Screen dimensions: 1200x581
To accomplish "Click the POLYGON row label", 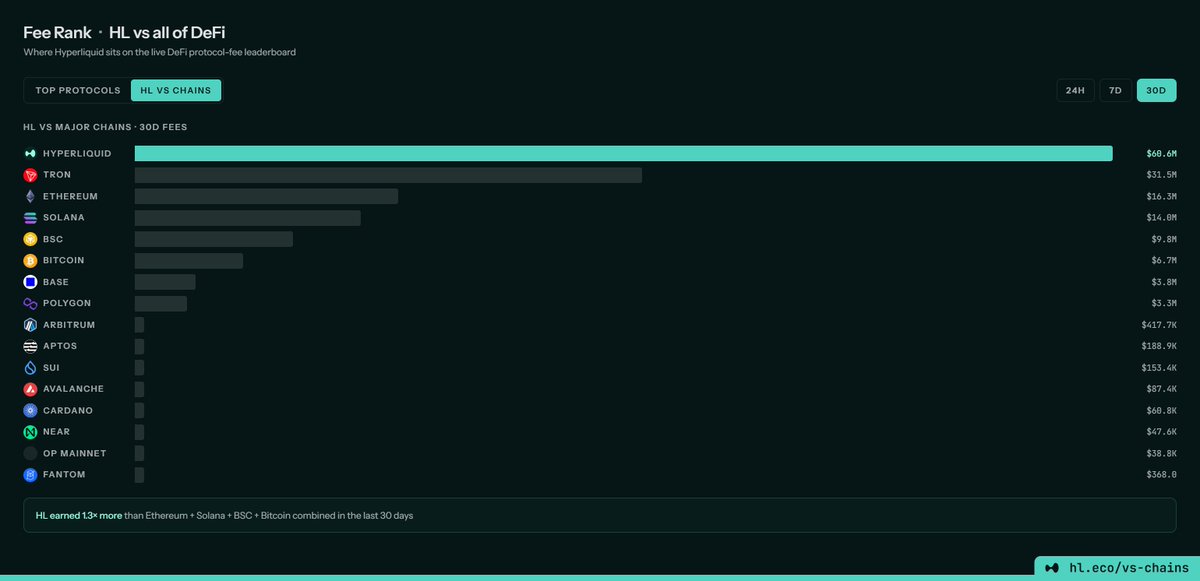I will point(67,303).
